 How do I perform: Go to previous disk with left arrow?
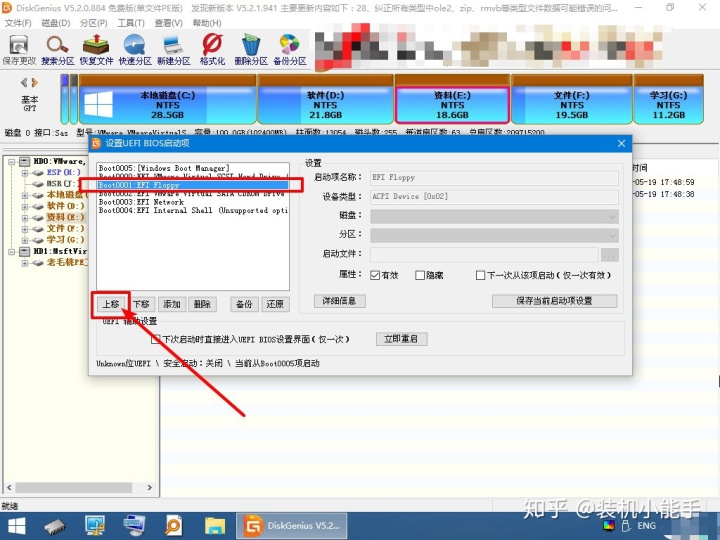[x=24, y=83]
